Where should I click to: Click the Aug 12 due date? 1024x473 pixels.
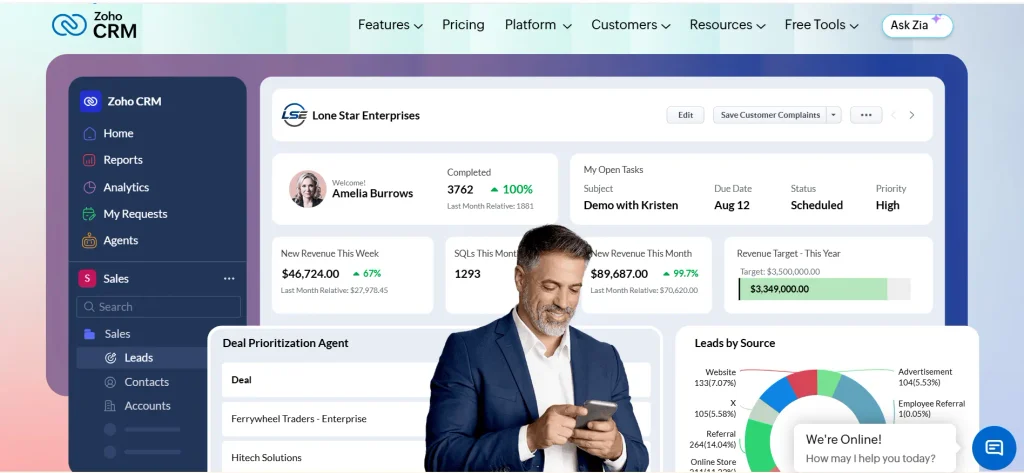tap(732, 205)
